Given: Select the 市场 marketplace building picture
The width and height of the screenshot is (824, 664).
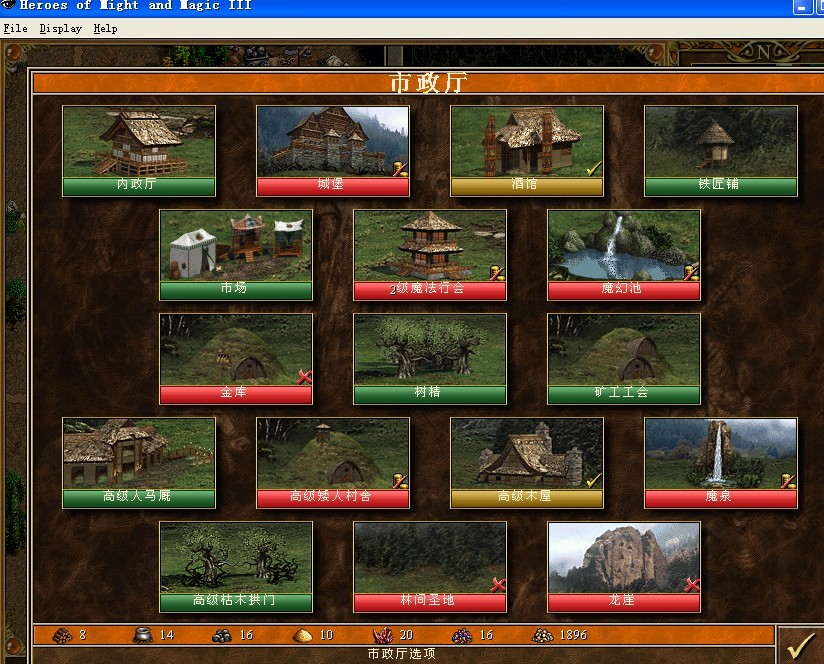Looking at the screenshot, I should click(236, 246).
